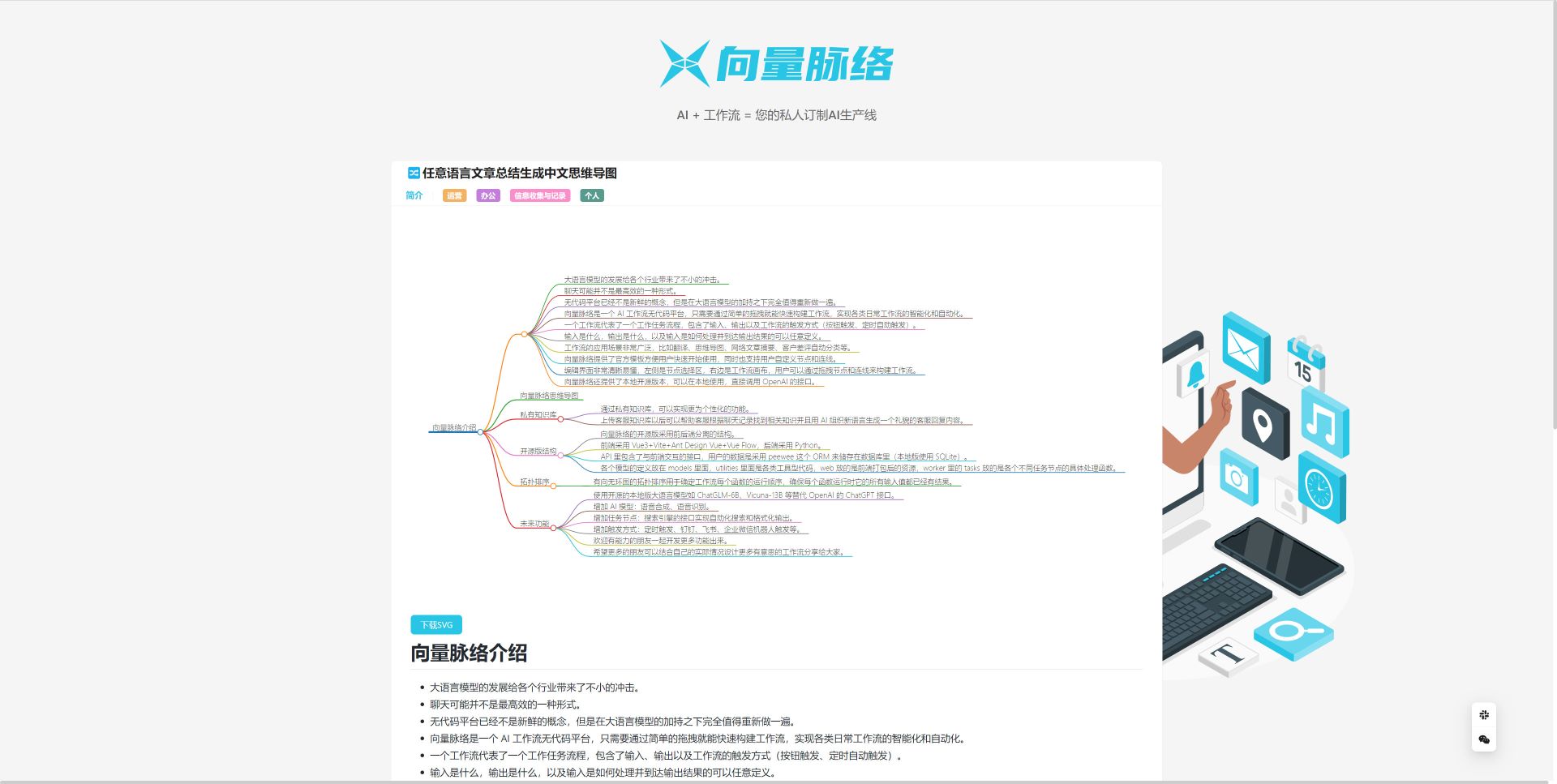Select the green 个人 tag

(x=592, y=195)
